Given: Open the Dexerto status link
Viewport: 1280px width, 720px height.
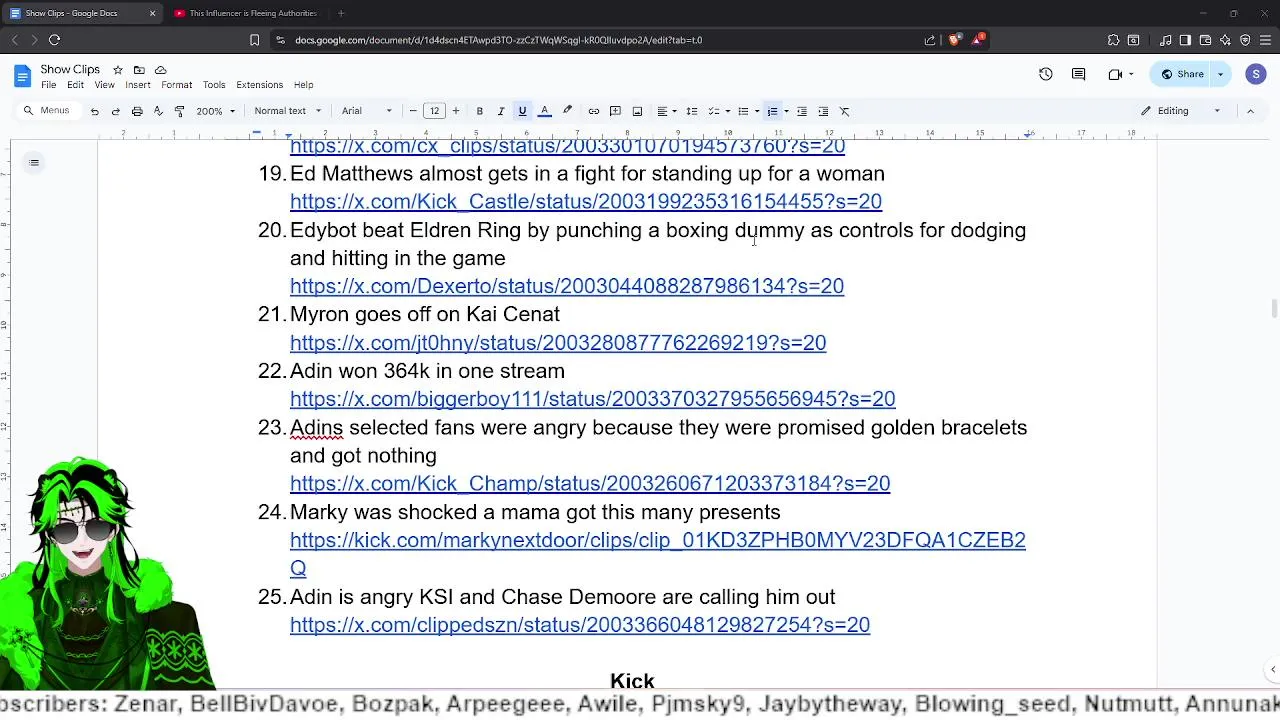Looking at the screenshot, I should point(567,286).
